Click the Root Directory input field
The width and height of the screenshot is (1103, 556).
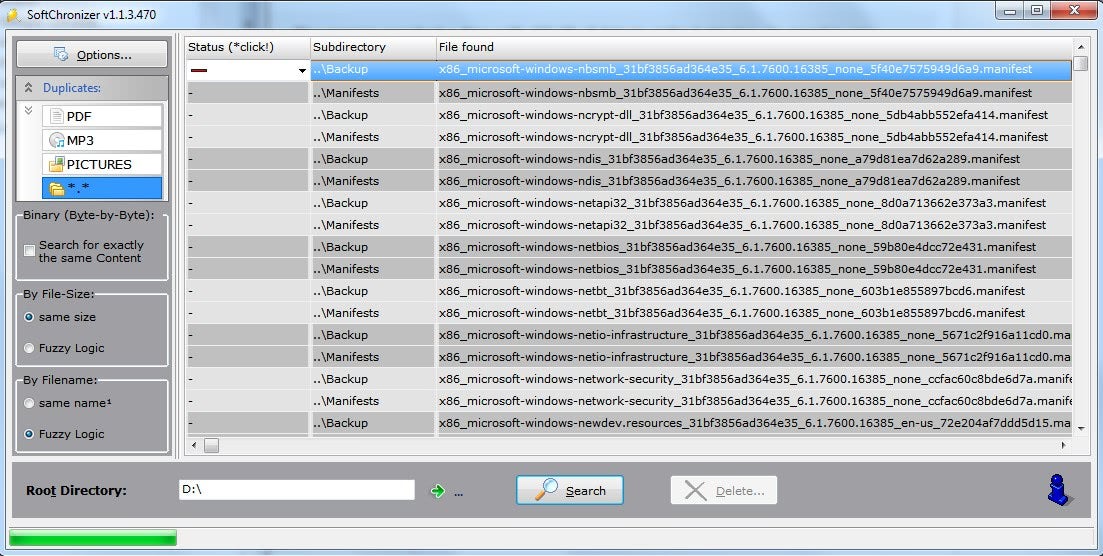point(295,490)
